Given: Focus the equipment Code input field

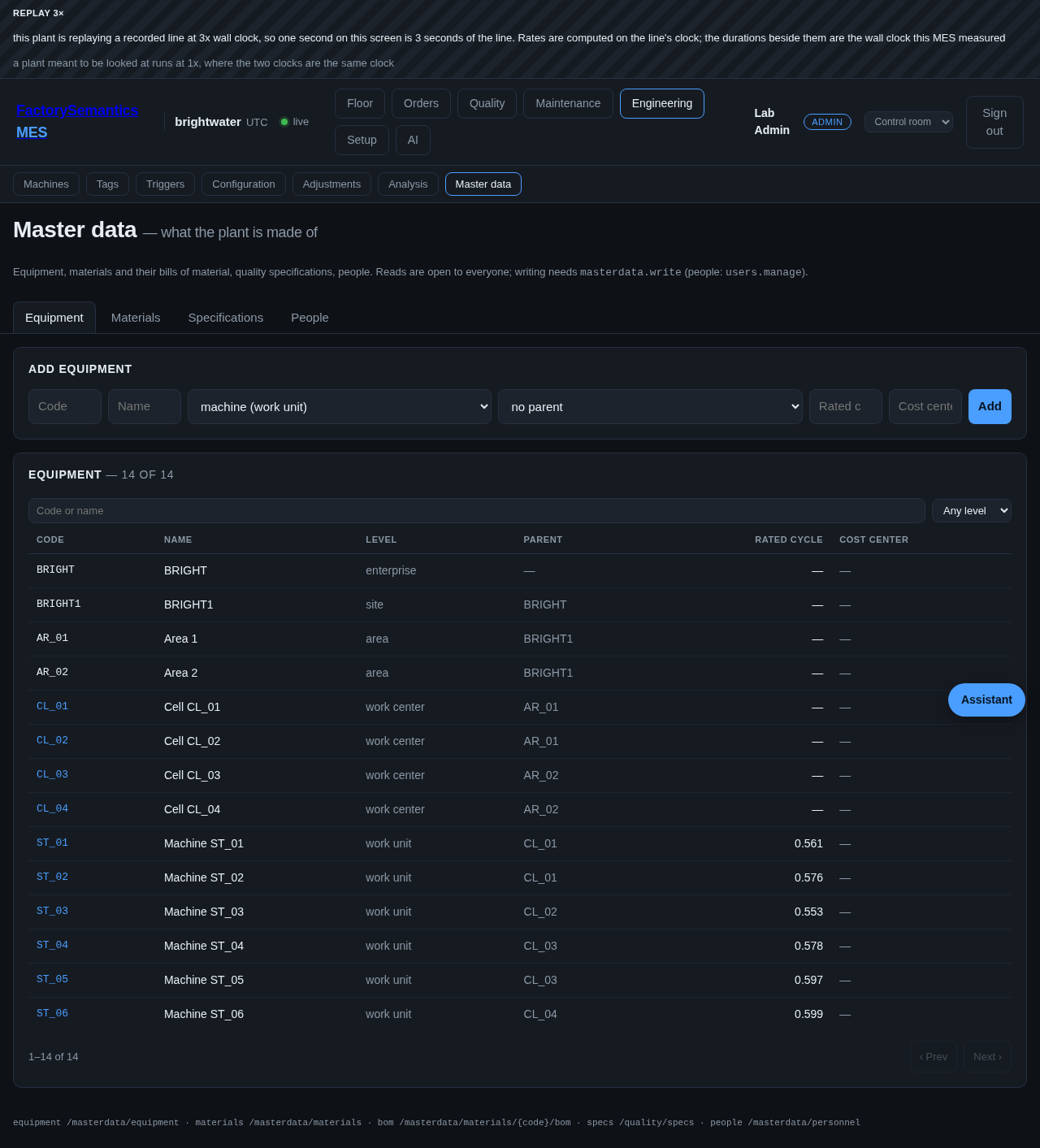Looking at the screenshot, I should (x=65, y=406).
